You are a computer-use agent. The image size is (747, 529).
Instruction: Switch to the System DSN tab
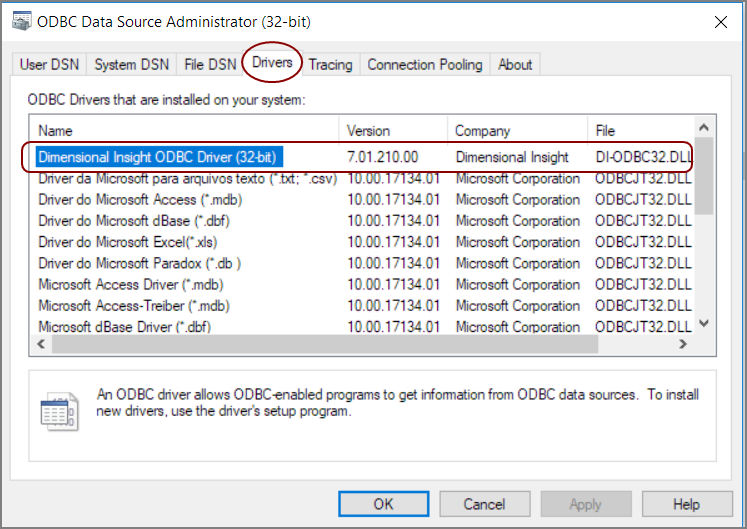pos(131,64)
